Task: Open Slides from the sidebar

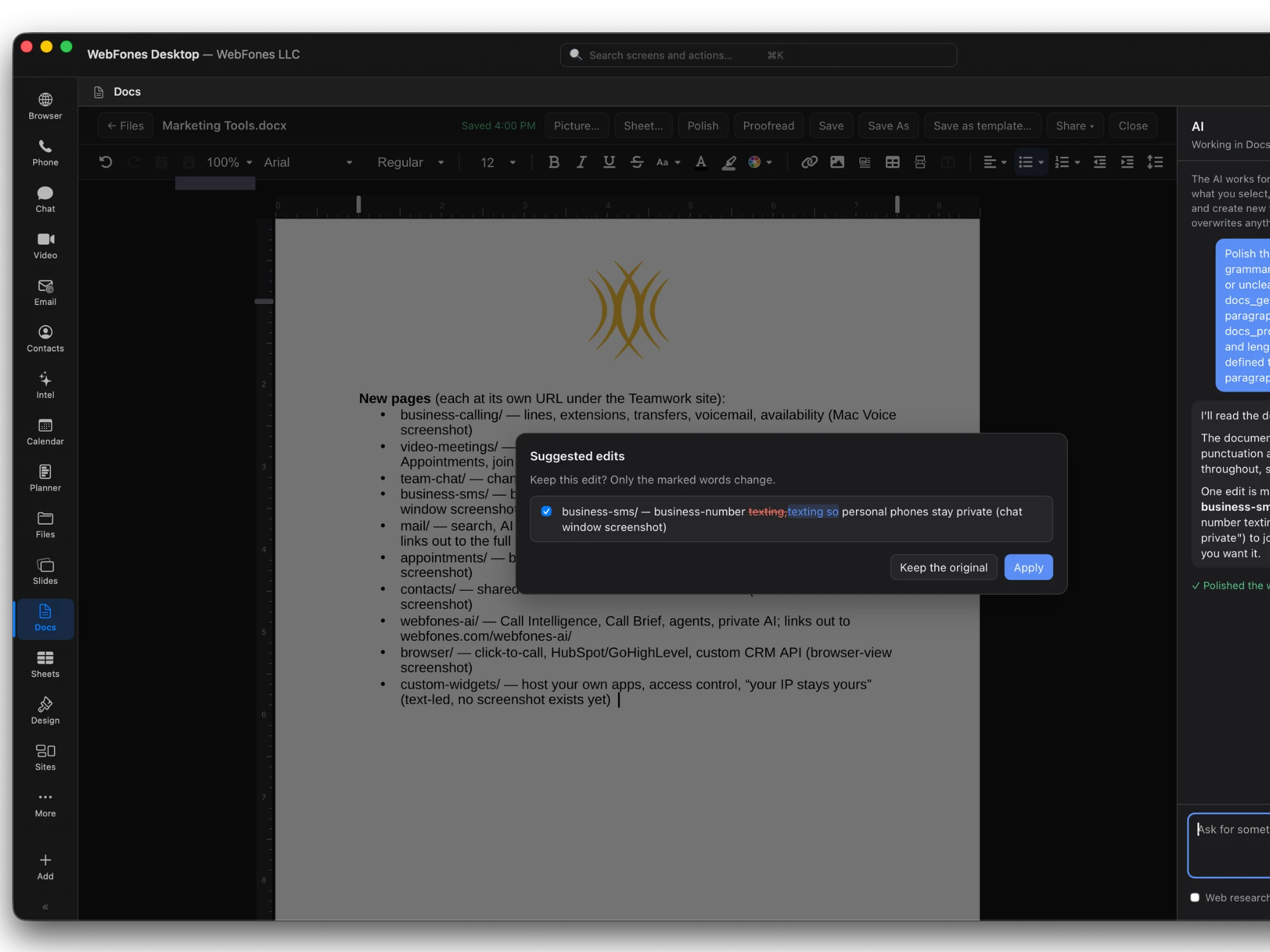Action: (45, 571)
